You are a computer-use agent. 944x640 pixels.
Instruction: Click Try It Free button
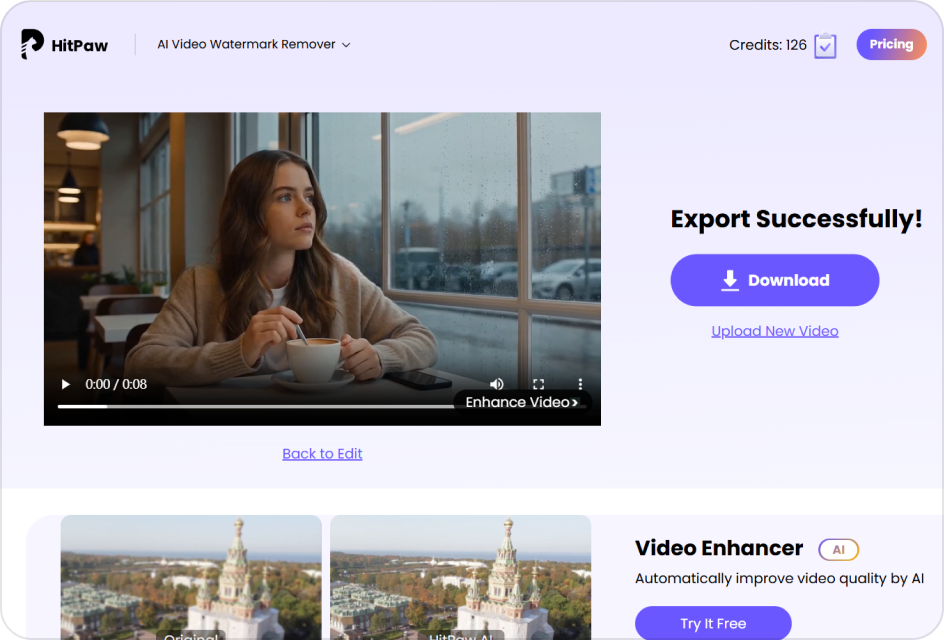click(x=713, y=623)
